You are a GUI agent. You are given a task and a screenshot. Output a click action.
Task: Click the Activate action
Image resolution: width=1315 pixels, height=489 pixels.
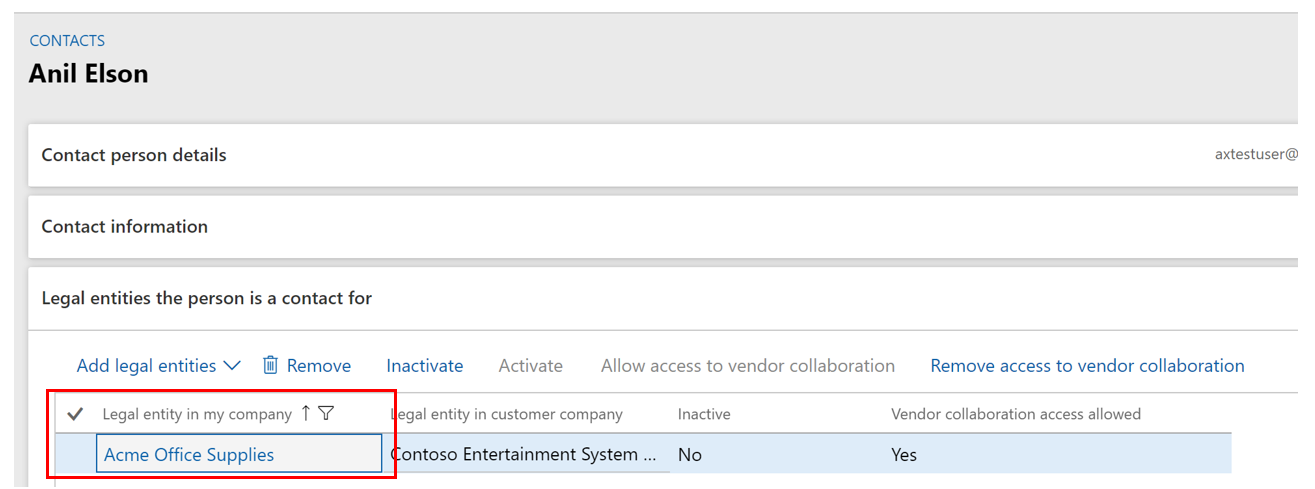coord(531,366)
